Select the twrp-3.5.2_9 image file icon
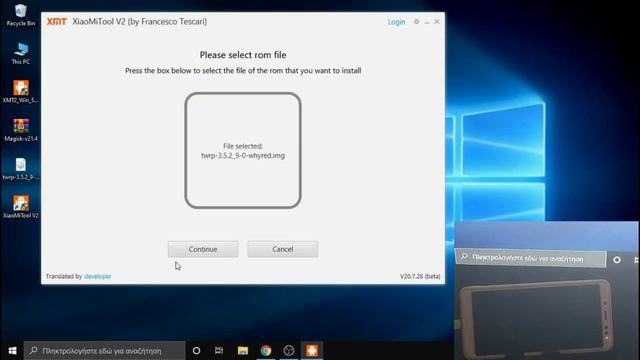Screen dimensions: 640x360 pos(20,169)
